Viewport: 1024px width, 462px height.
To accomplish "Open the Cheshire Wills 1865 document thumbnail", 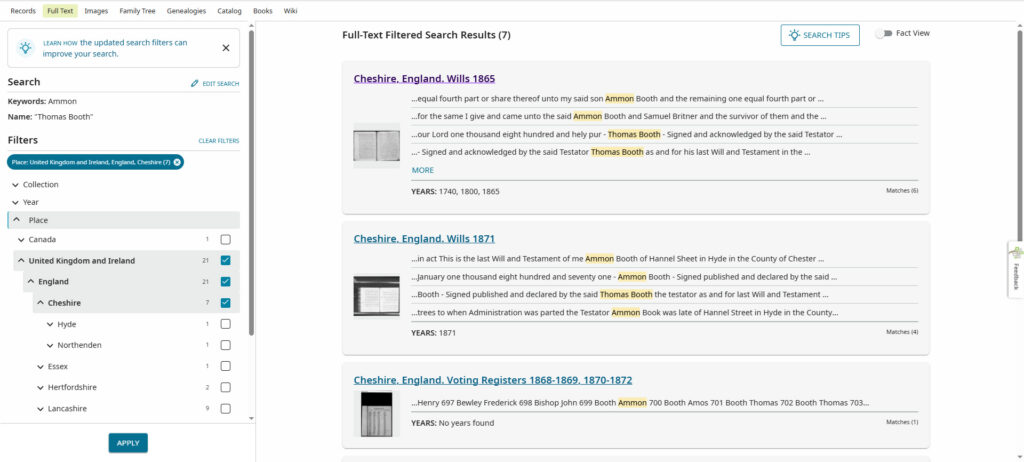I will tap(376, 146).
